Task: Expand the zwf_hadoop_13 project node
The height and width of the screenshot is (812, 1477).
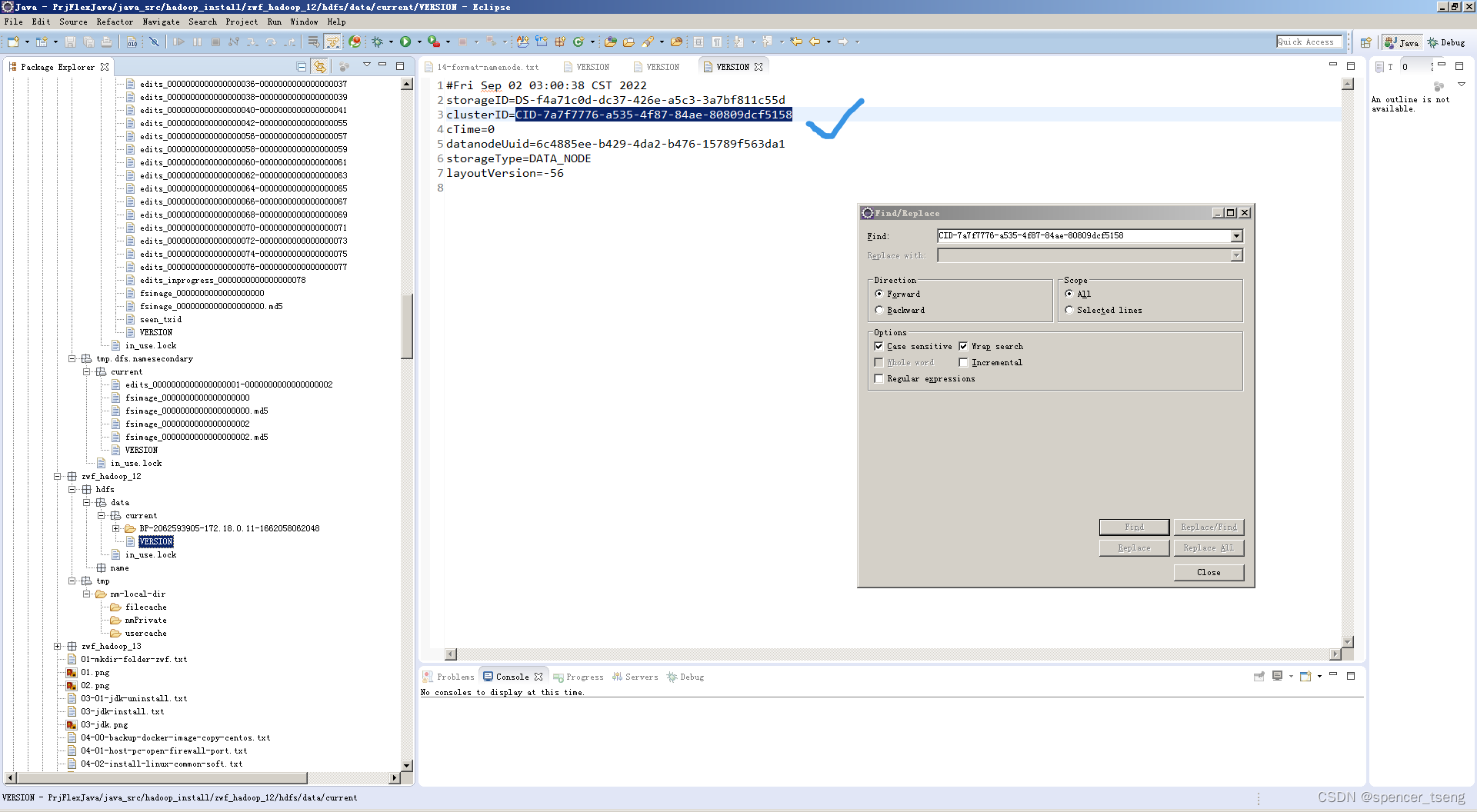Action: coord(58,646)
